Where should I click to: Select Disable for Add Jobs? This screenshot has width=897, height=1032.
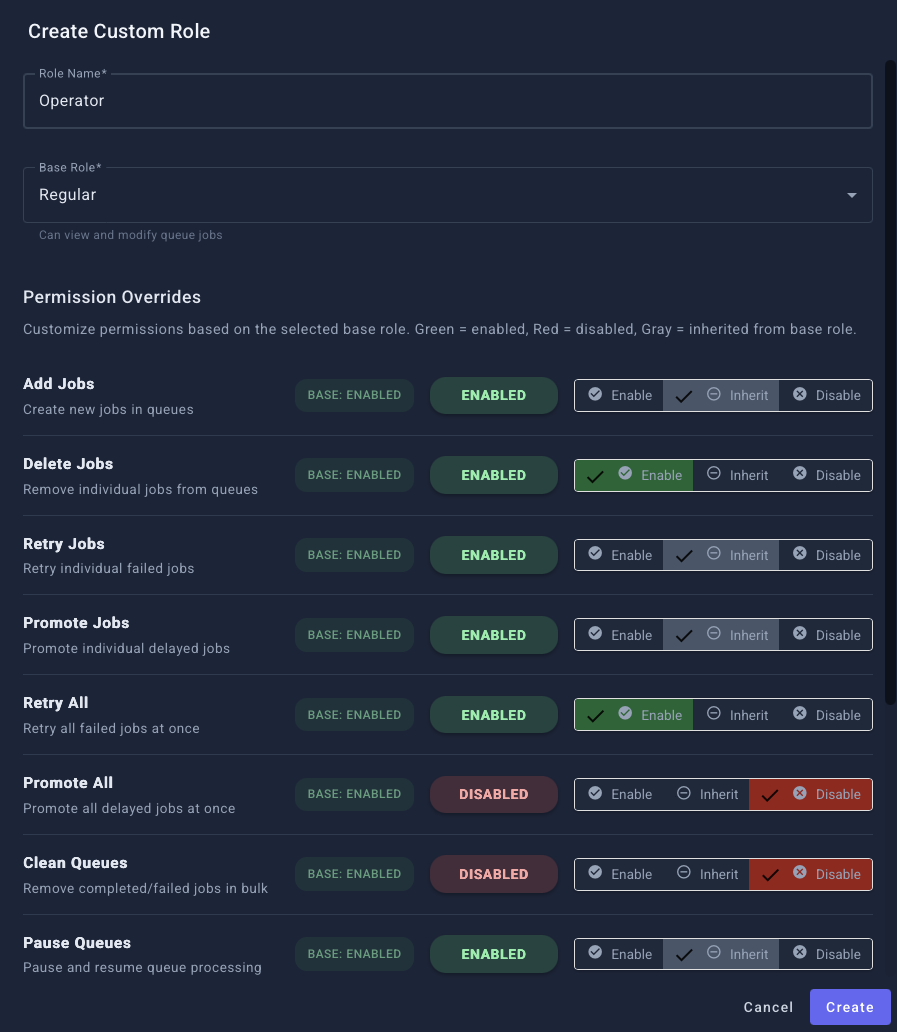(x=826, y=396)
